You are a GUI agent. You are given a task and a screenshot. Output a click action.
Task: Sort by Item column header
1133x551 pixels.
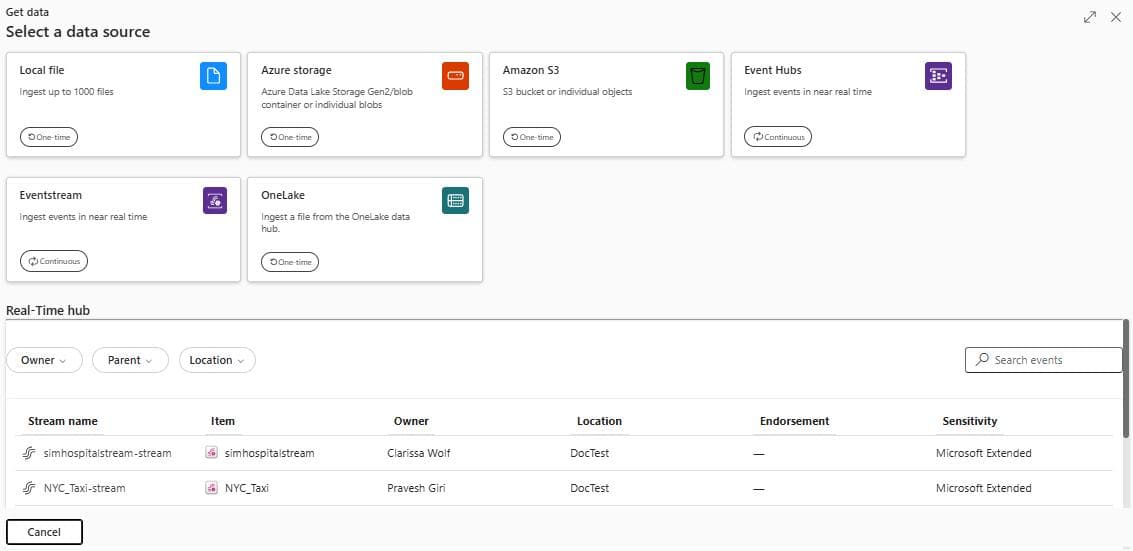(x=223, y=421)
